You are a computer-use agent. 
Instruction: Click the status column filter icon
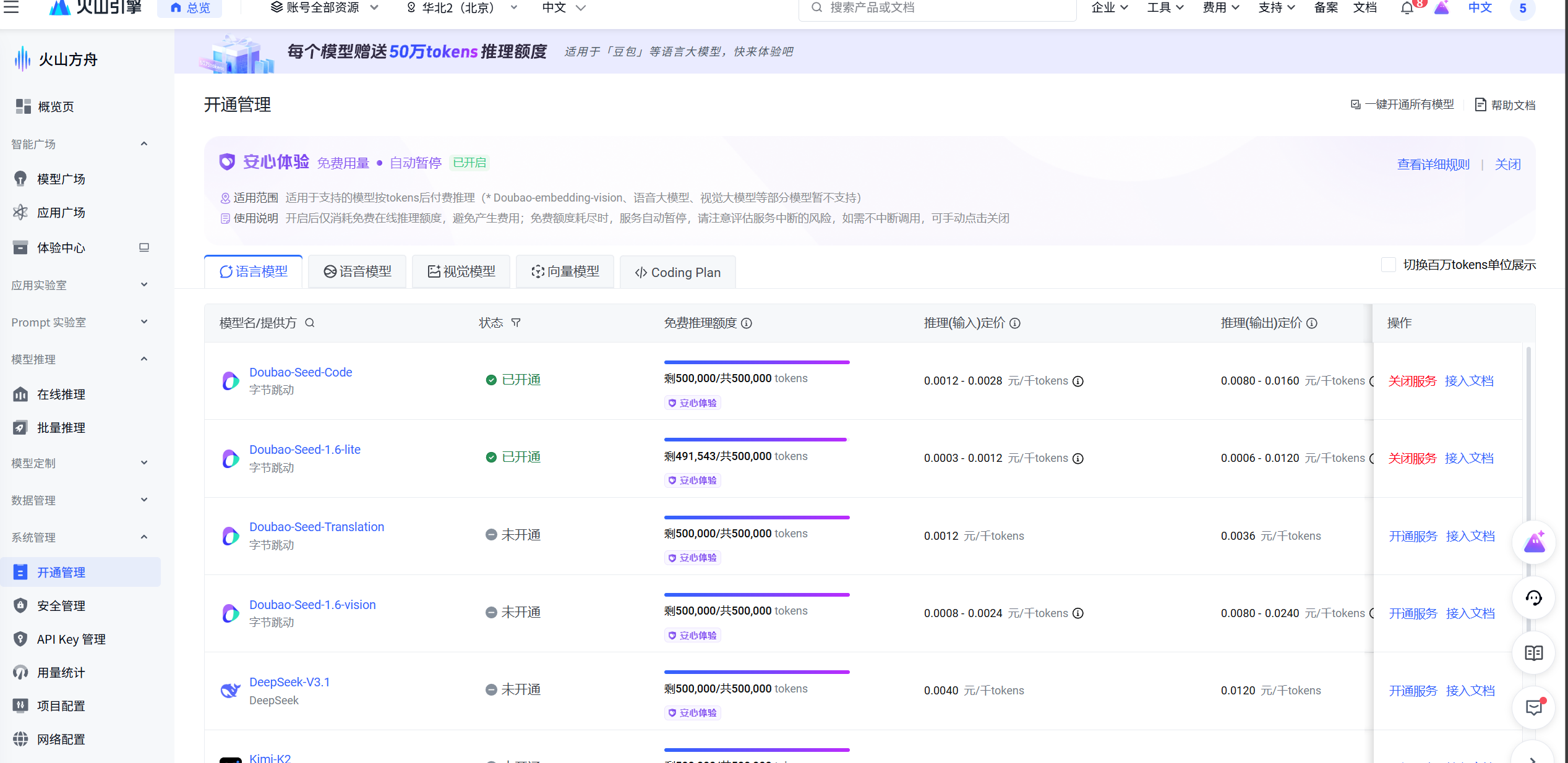click(516, 323)
